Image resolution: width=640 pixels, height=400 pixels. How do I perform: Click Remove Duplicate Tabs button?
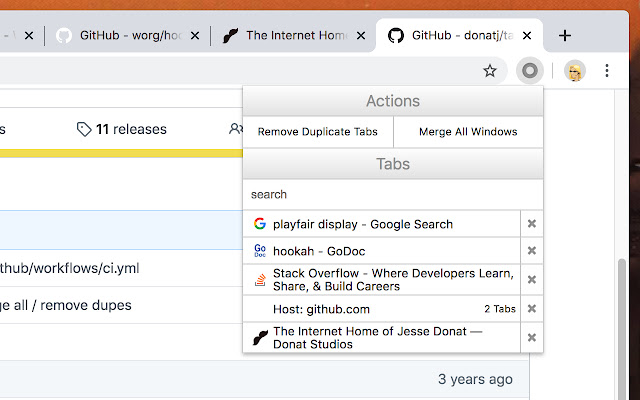tap(318, 132)
